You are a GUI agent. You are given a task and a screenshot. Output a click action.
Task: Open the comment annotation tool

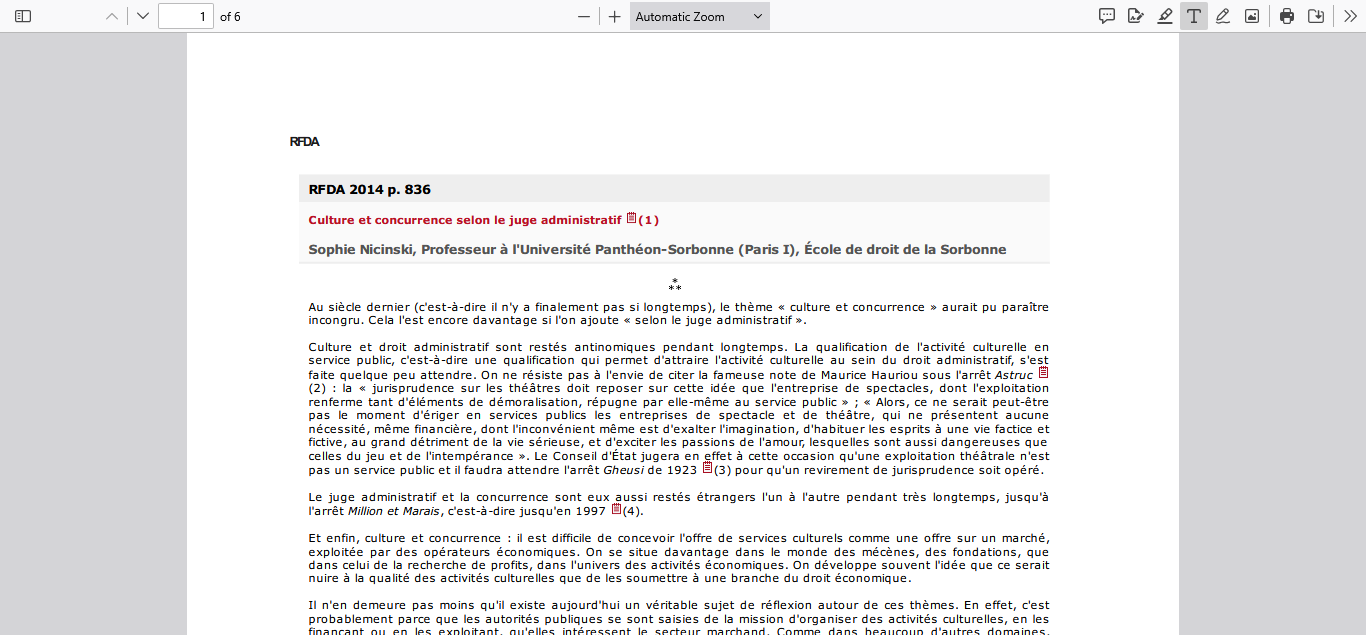1107,16
